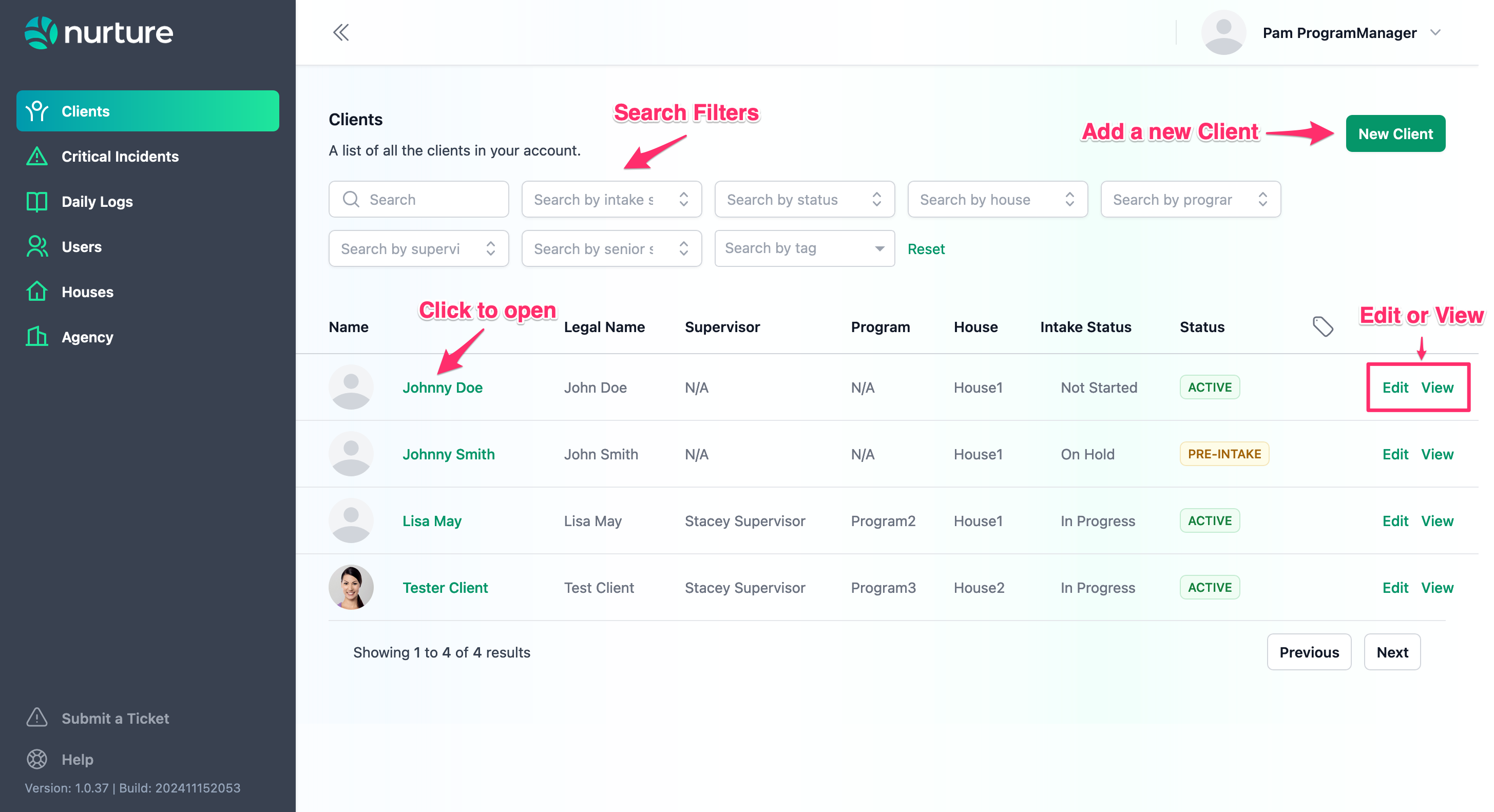Click the Submit a Ticket alert icon
The image size is (1494, 812).
37,718
